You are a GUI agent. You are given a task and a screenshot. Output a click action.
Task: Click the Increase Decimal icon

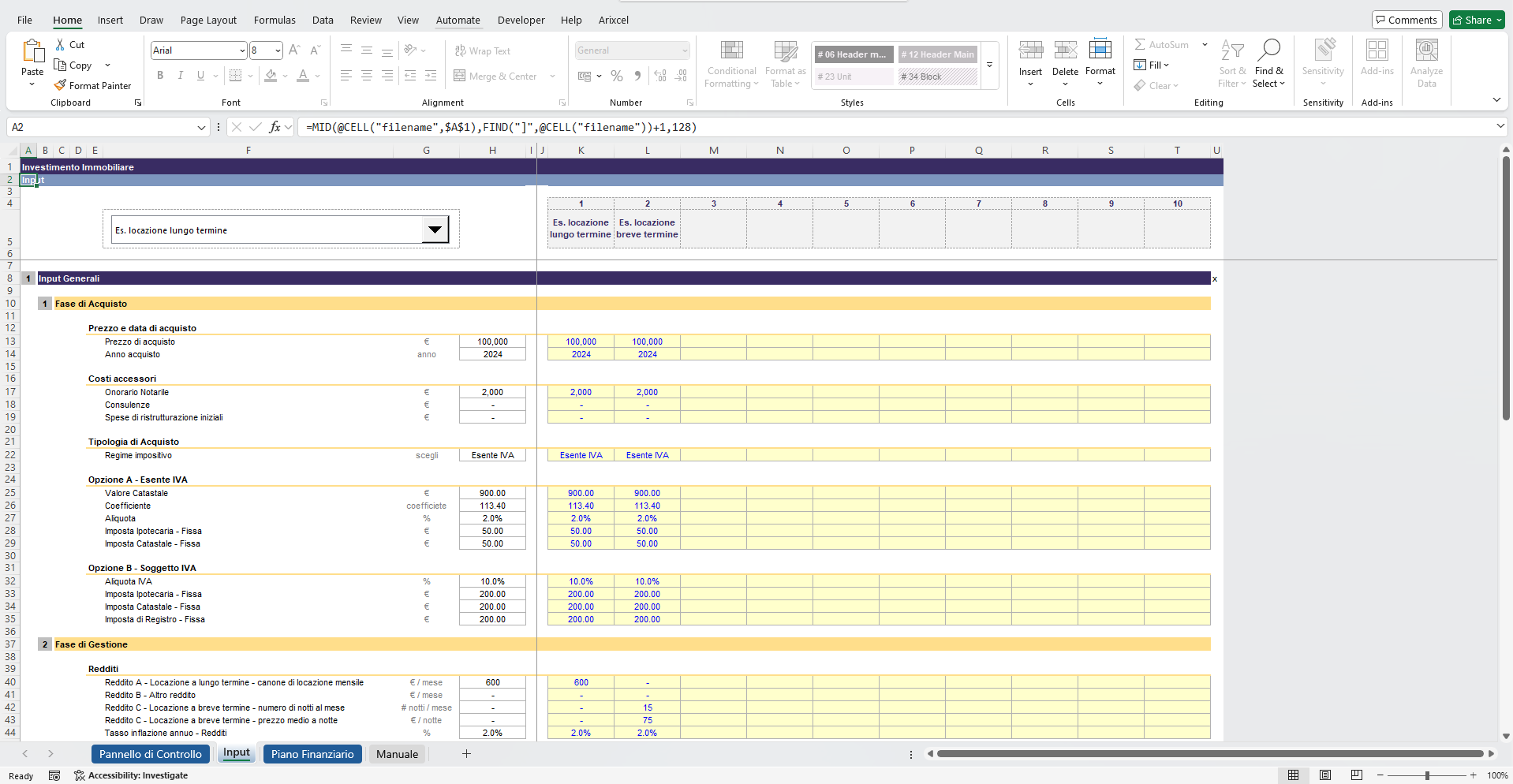pyautogui.click(x=660, y=76)
